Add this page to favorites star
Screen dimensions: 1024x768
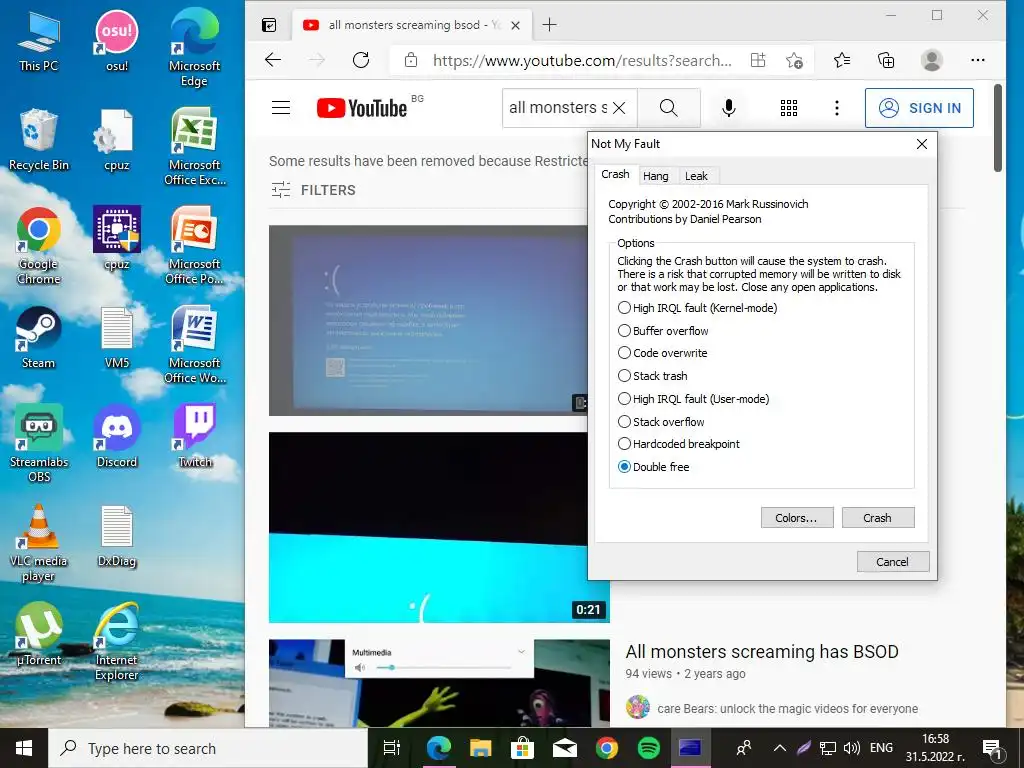point(794,61)
